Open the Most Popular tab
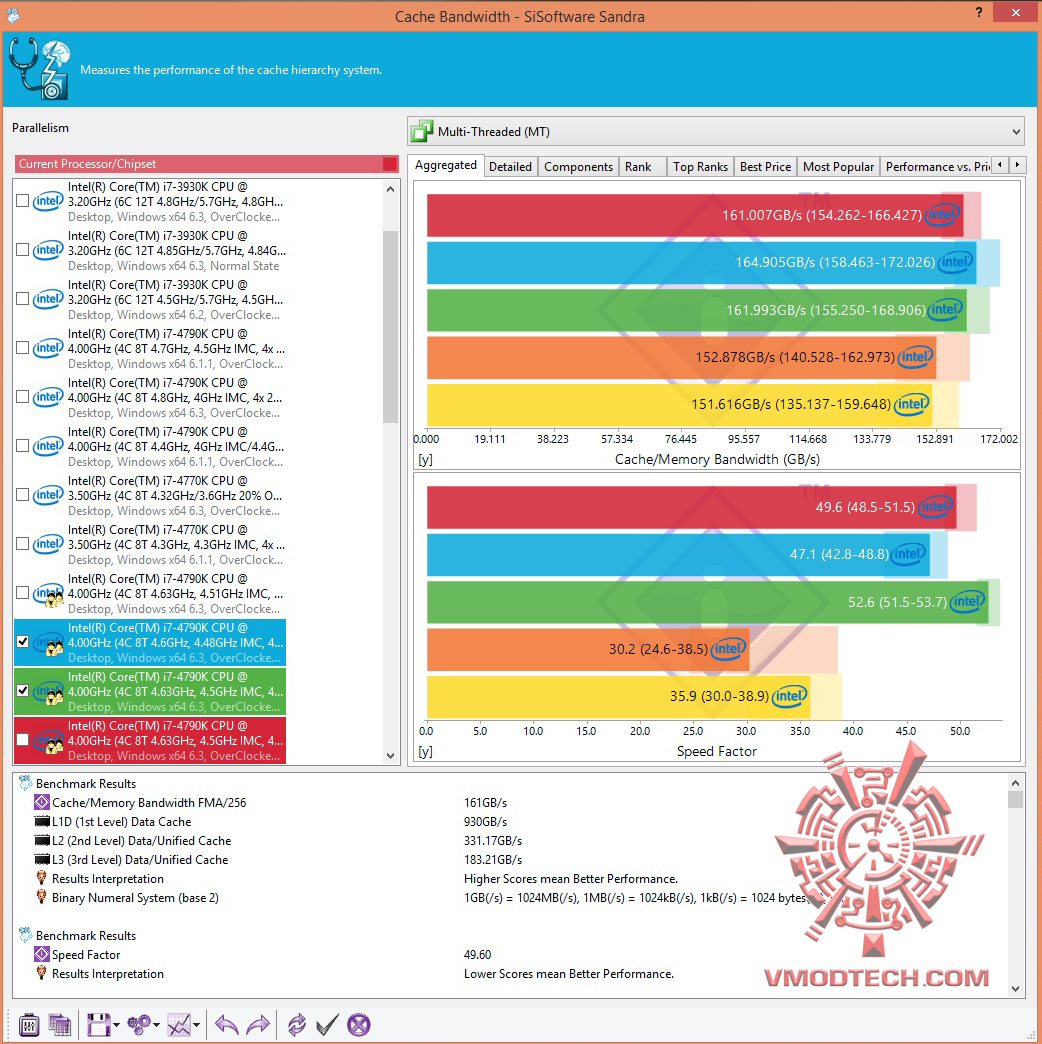The width and height of the screenshot is (1042, 1044). [x=838, y=166]
